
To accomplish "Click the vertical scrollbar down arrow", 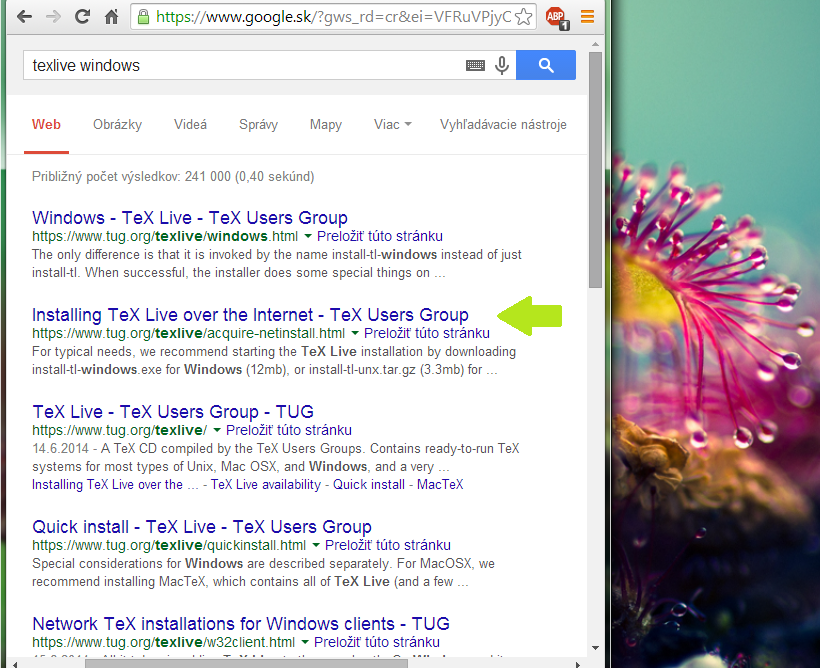I will (x=595, y=648).
